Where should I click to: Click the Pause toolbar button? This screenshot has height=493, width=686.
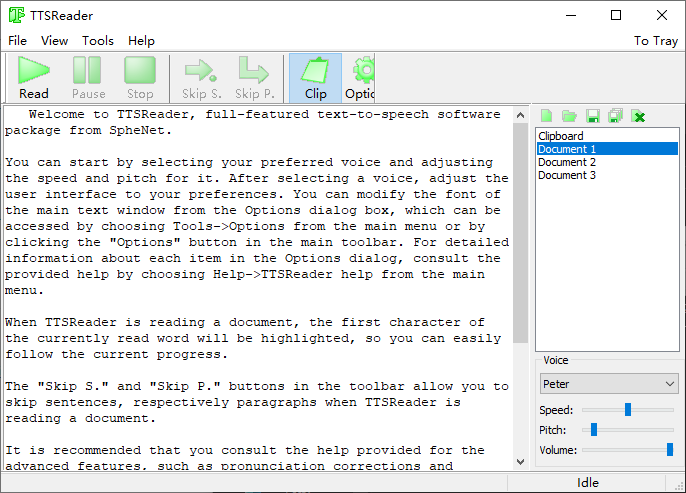tap(88, 78)
